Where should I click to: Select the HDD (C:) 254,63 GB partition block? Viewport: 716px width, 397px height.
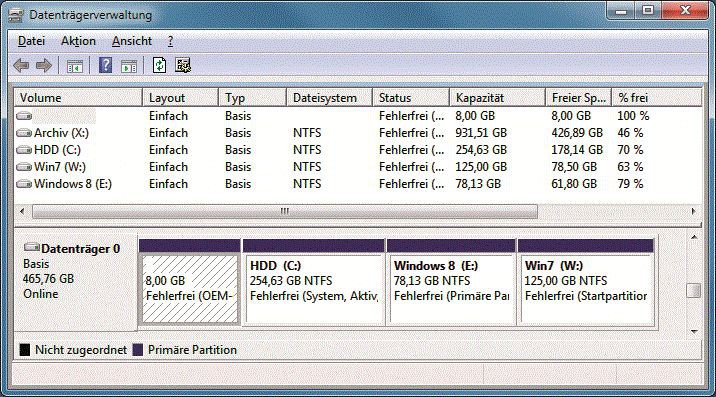314,289
